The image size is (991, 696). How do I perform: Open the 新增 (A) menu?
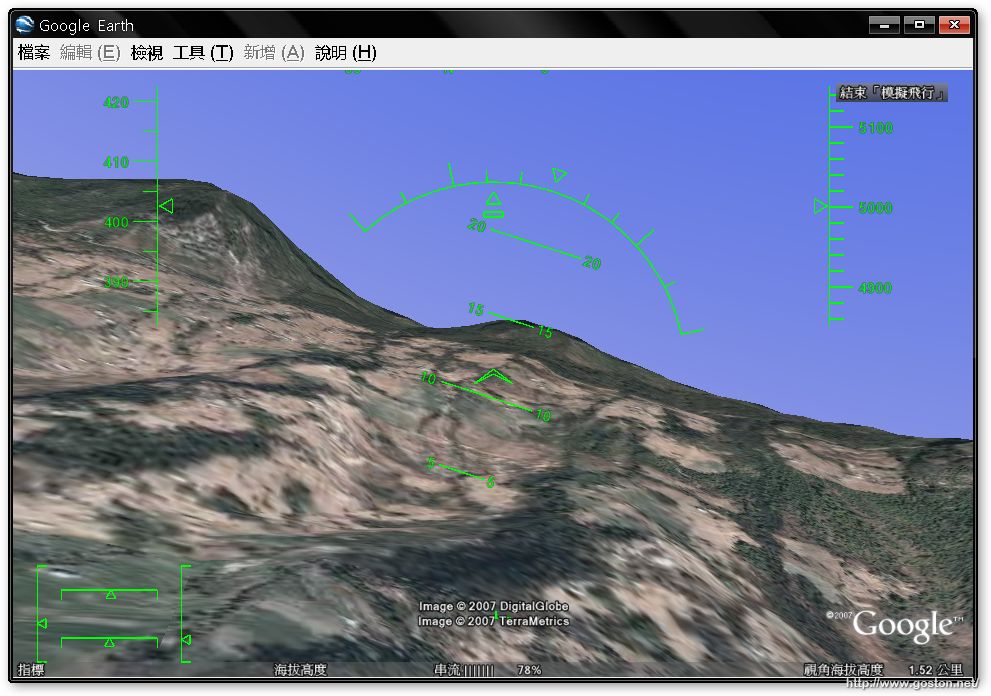[x=274, y=52]
